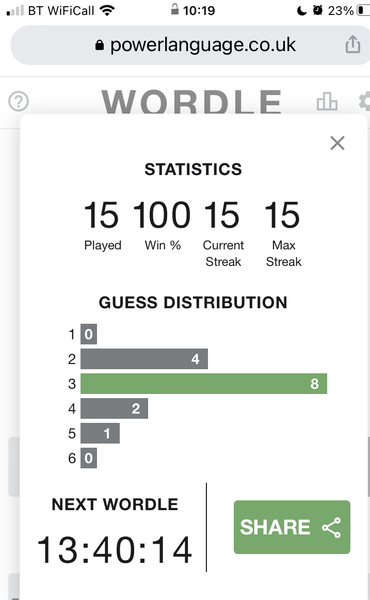Tap the browser share icon in address bar

pos(353,44)
